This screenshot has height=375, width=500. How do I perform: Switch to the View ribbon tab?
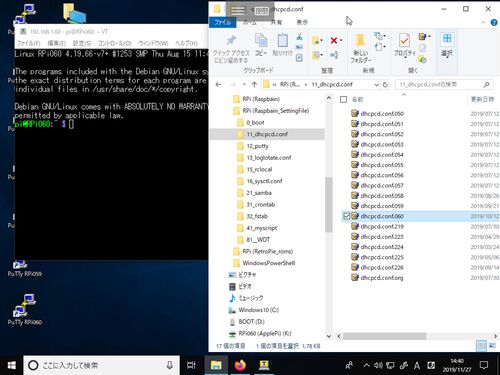(302, 22)
